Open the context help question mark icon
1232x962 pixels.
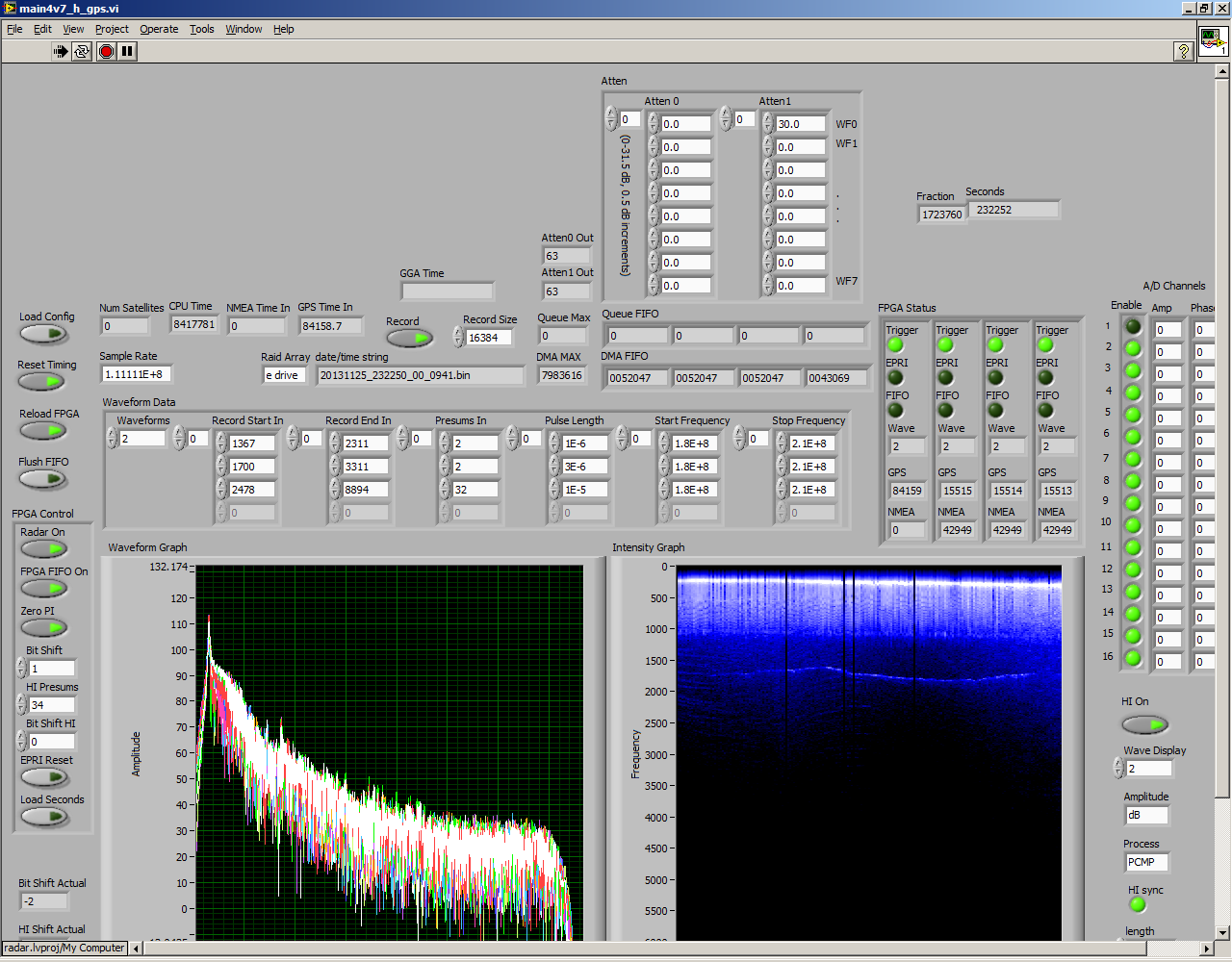pos(1184,52)
